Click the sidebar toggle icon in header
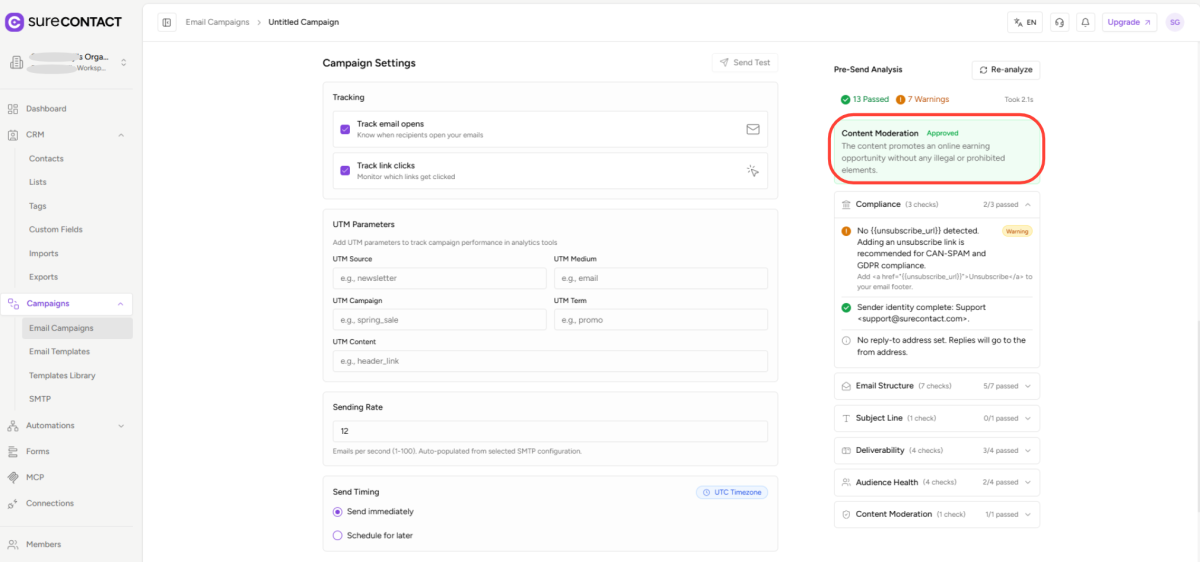The width and height of the screenshot is (1200, 562). click(x=166, y=22)
